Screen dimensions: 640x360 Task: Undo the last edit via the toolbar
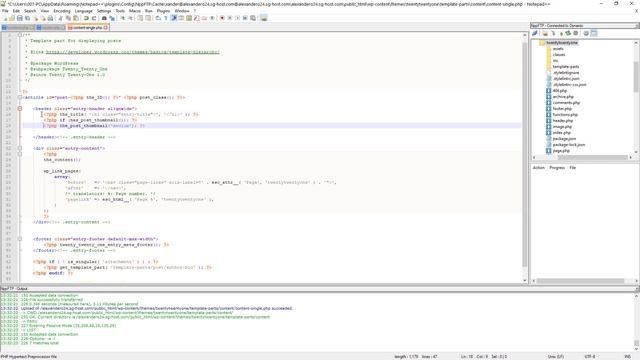coord(86,18)
